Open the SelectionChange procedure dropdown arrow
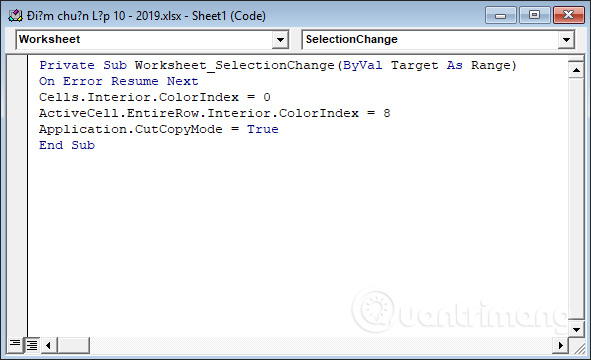This screenshot has height=360, width=591. (566, 40)
